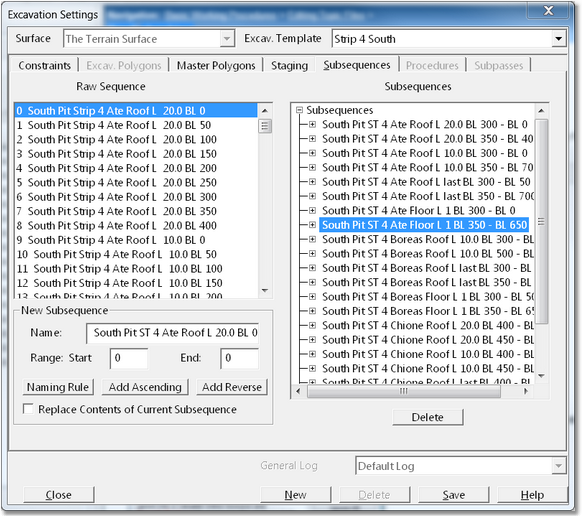The width and height of the screenshot is (582, 518).
Task: Expand the Chione Roof L 20.0 BL 400 node
Action: (312, 325)
